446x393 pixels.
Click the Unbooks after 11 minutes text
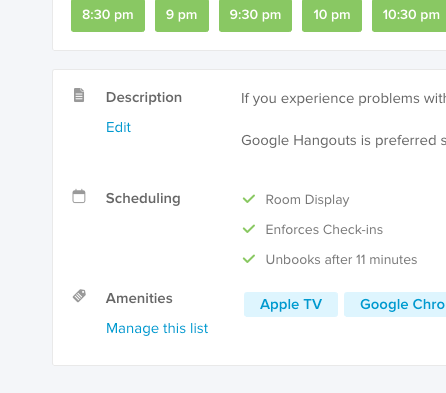pyautogui.click(x=341, y=259)
